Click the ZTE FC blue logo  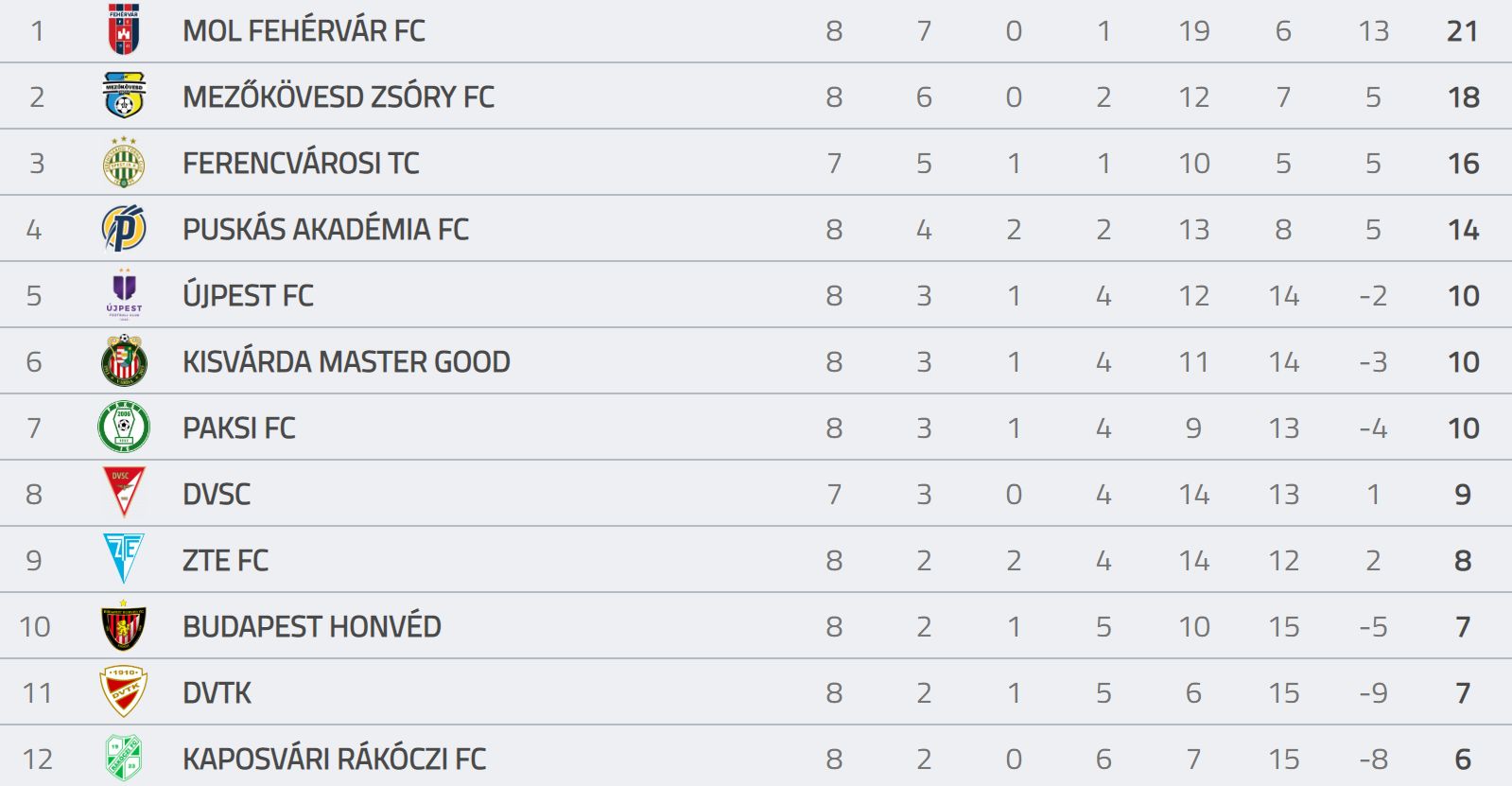[x=124, y=559]
